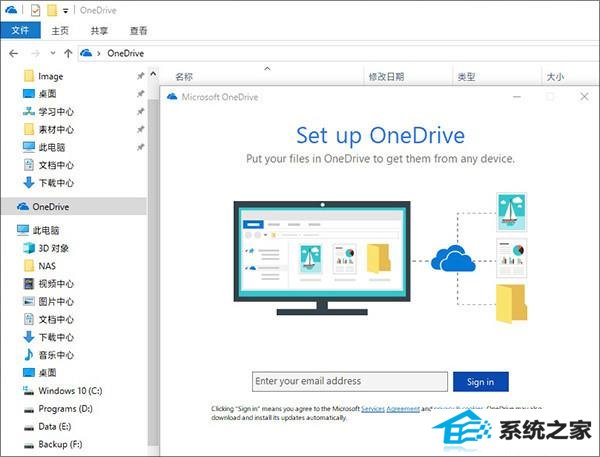
Task: Click Backup (F:) drive
Action: [60, 444]
